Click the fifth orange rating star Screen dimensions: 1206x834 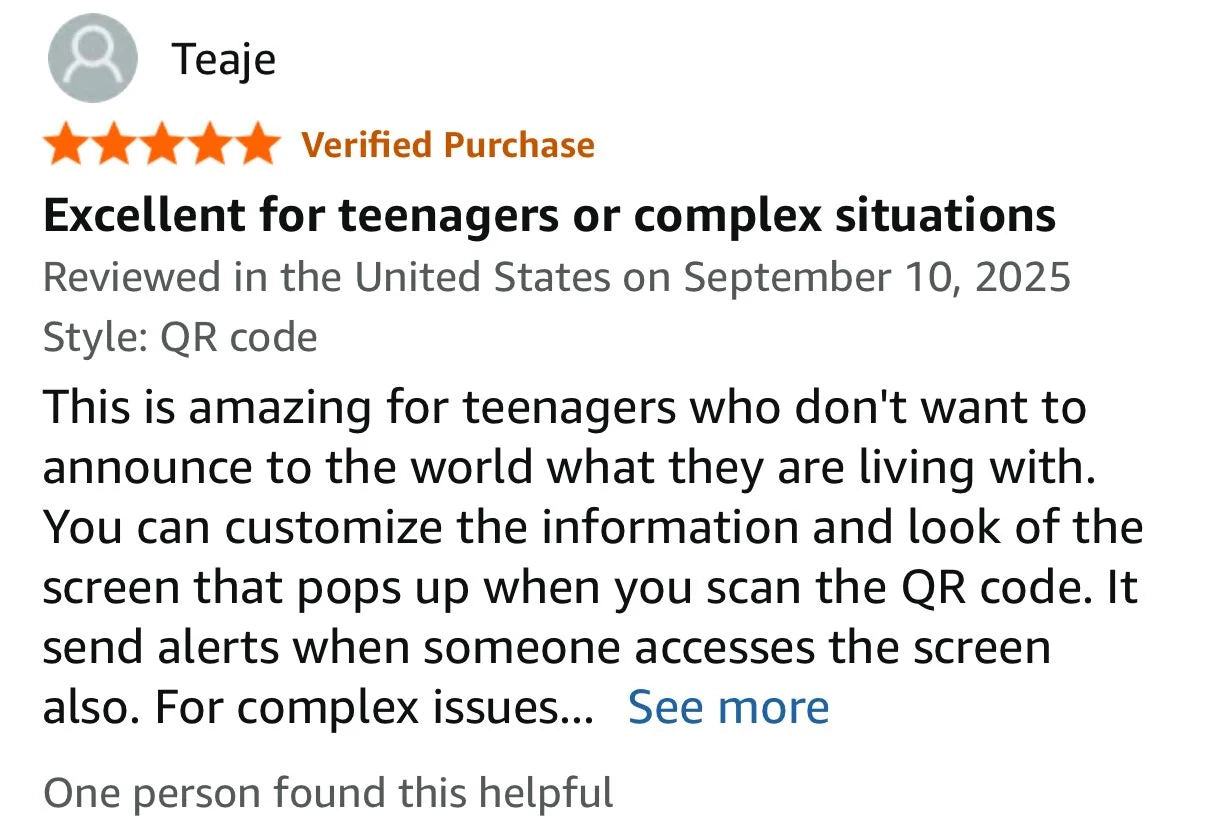(257, 145)
